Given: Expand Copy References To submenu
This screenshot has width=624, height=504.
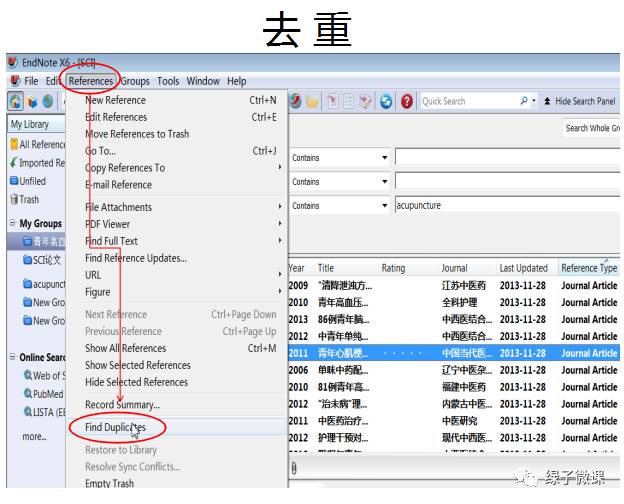Looking at the screenshot, I should pyautogui.click(x=280, y=167).
